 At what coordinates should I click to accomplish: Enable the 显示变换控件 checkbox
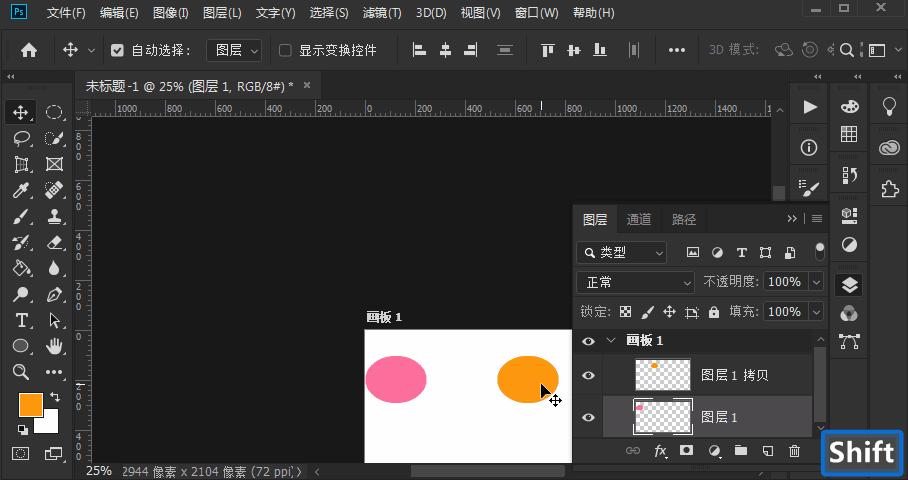click(x=285, y=50)
